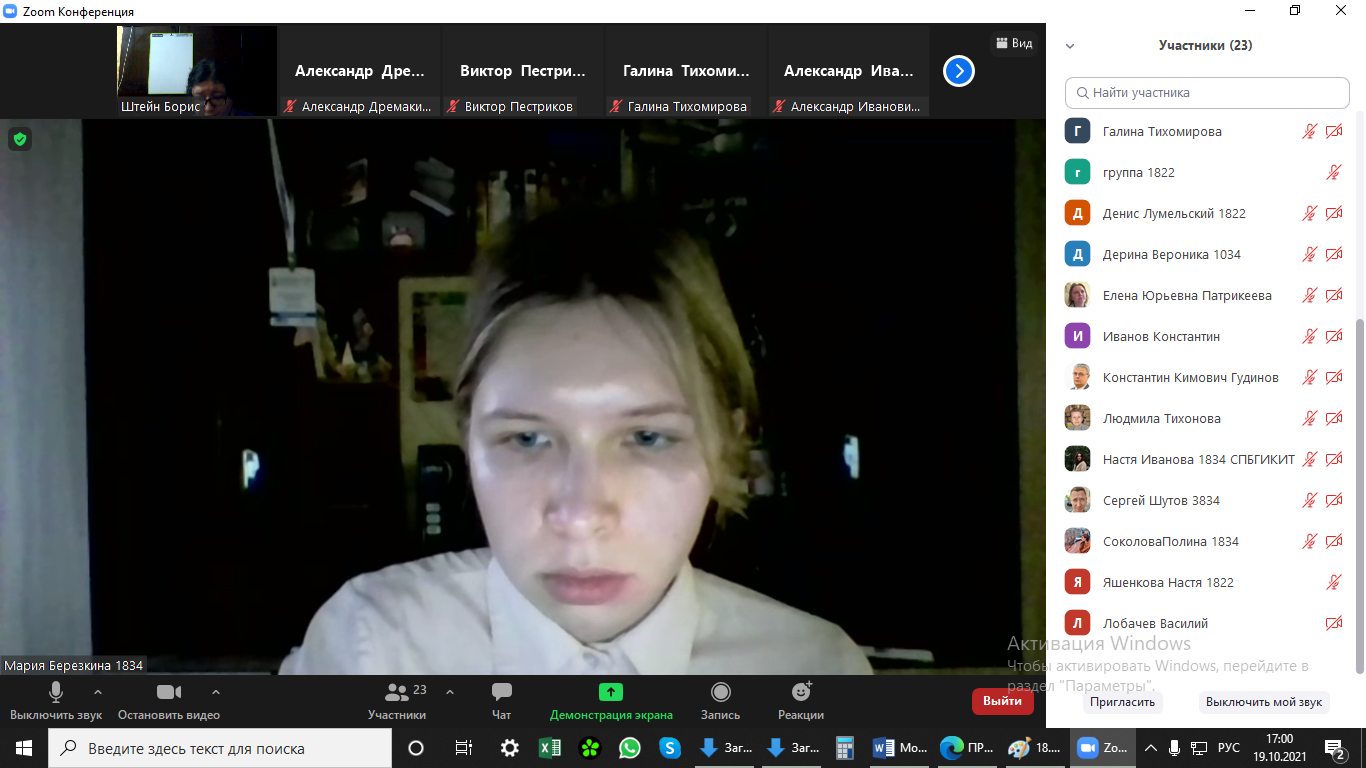Image resolution: width=1366 pixels, height=768 pixels.
Task: Open WhatsApp from the taskbar
Action: point(629,748)
